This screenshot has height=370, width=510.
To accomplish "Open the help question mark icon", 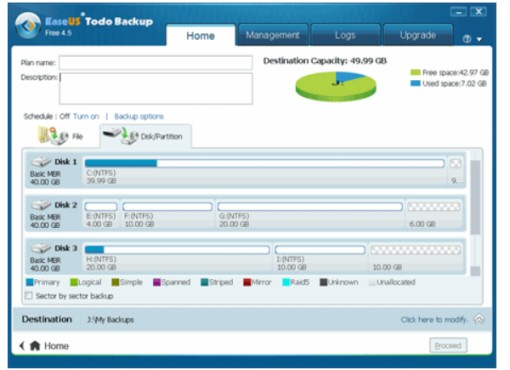I will 467,39.
